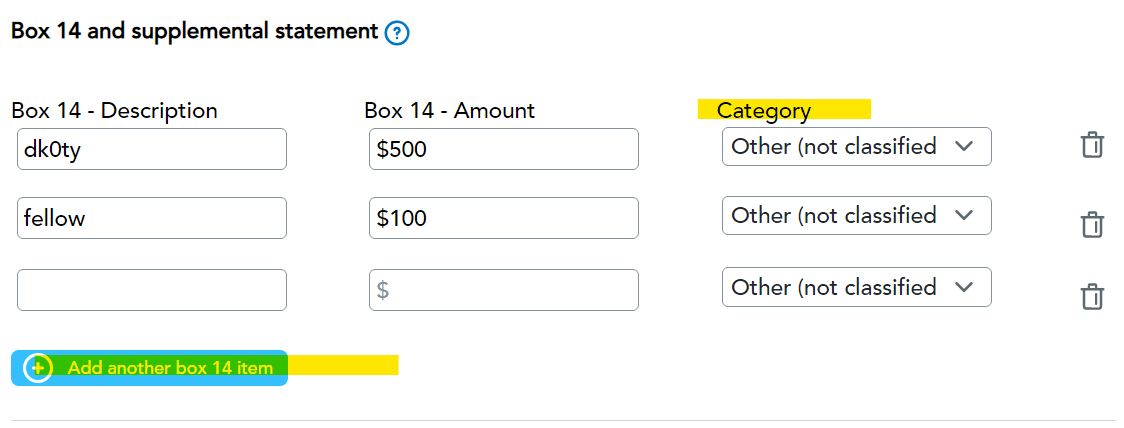Click the empty Box 14 amount field

503,290
